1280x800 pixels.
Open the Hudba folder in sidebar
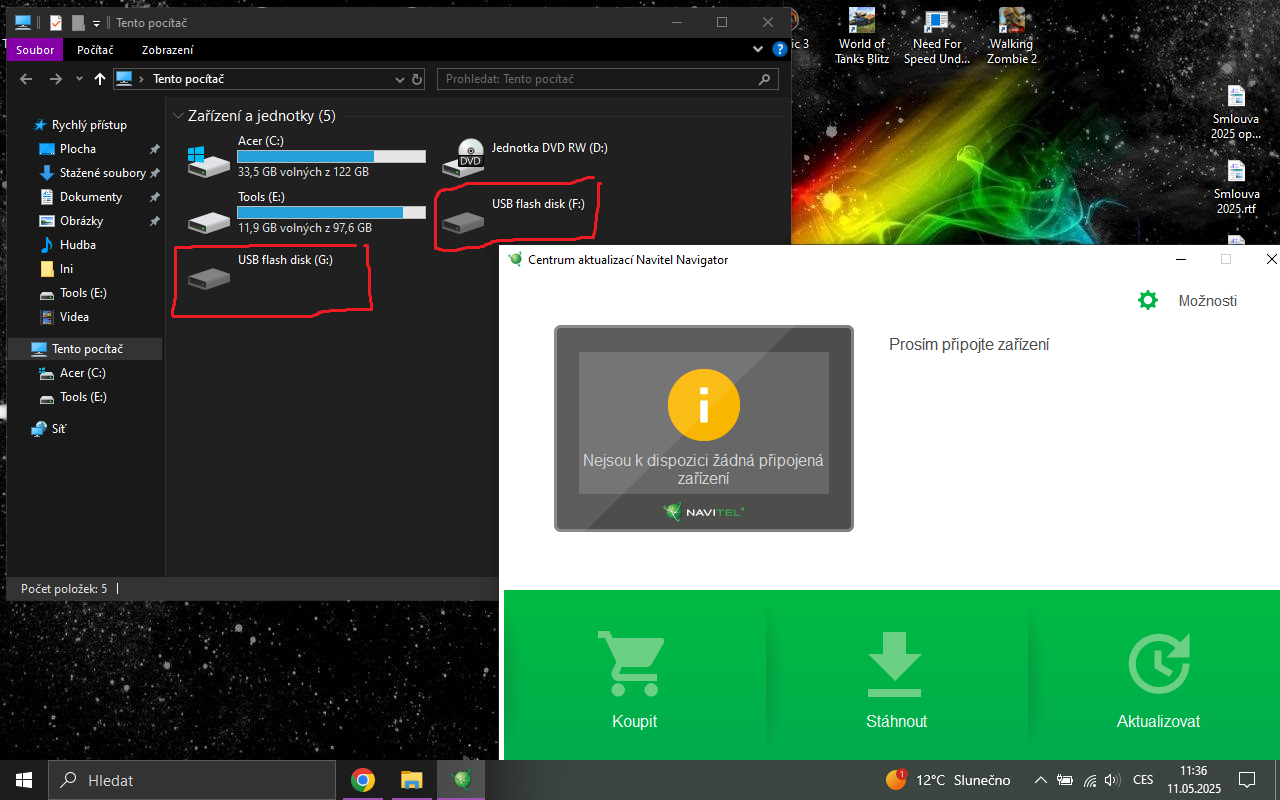(78, 245)
